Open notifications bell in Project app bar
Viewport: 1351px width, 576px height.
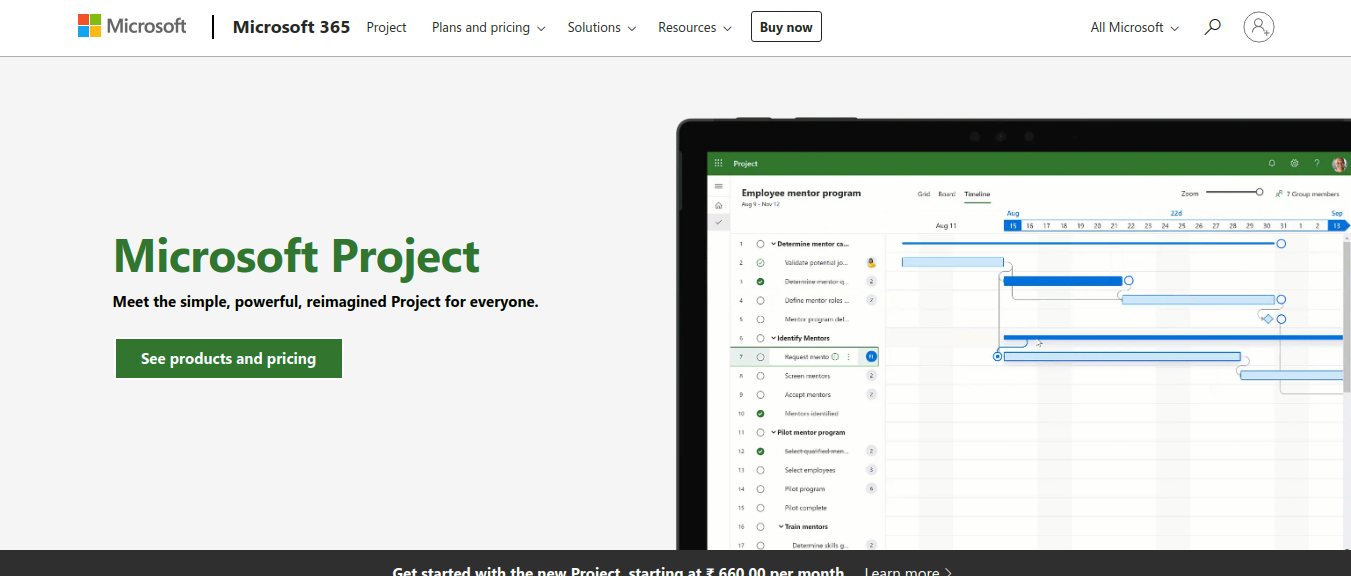(x=1272, y=163)
